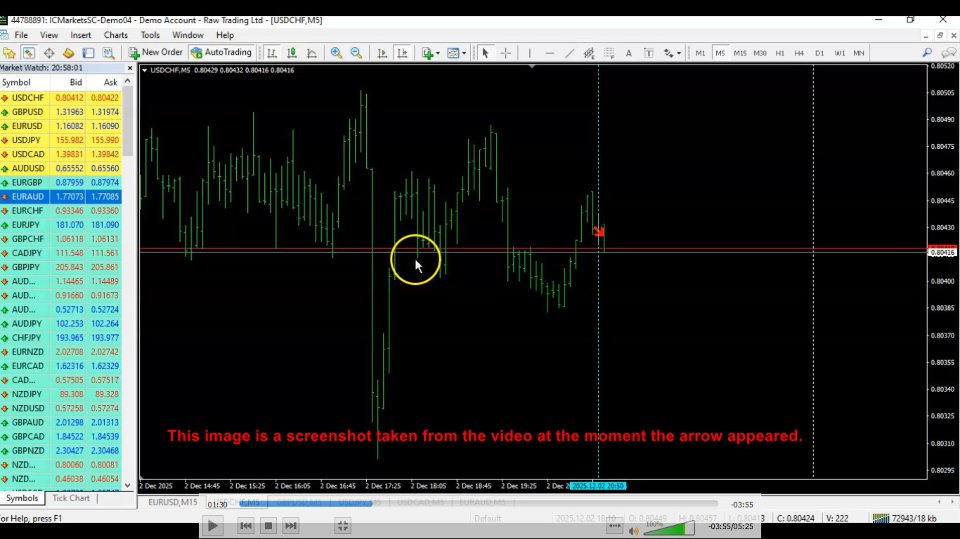Image resolution: width=960 pixels, height=539 pixels.
Task: Draw a trendline with the line tool
Action: click(x=569, y=53)
